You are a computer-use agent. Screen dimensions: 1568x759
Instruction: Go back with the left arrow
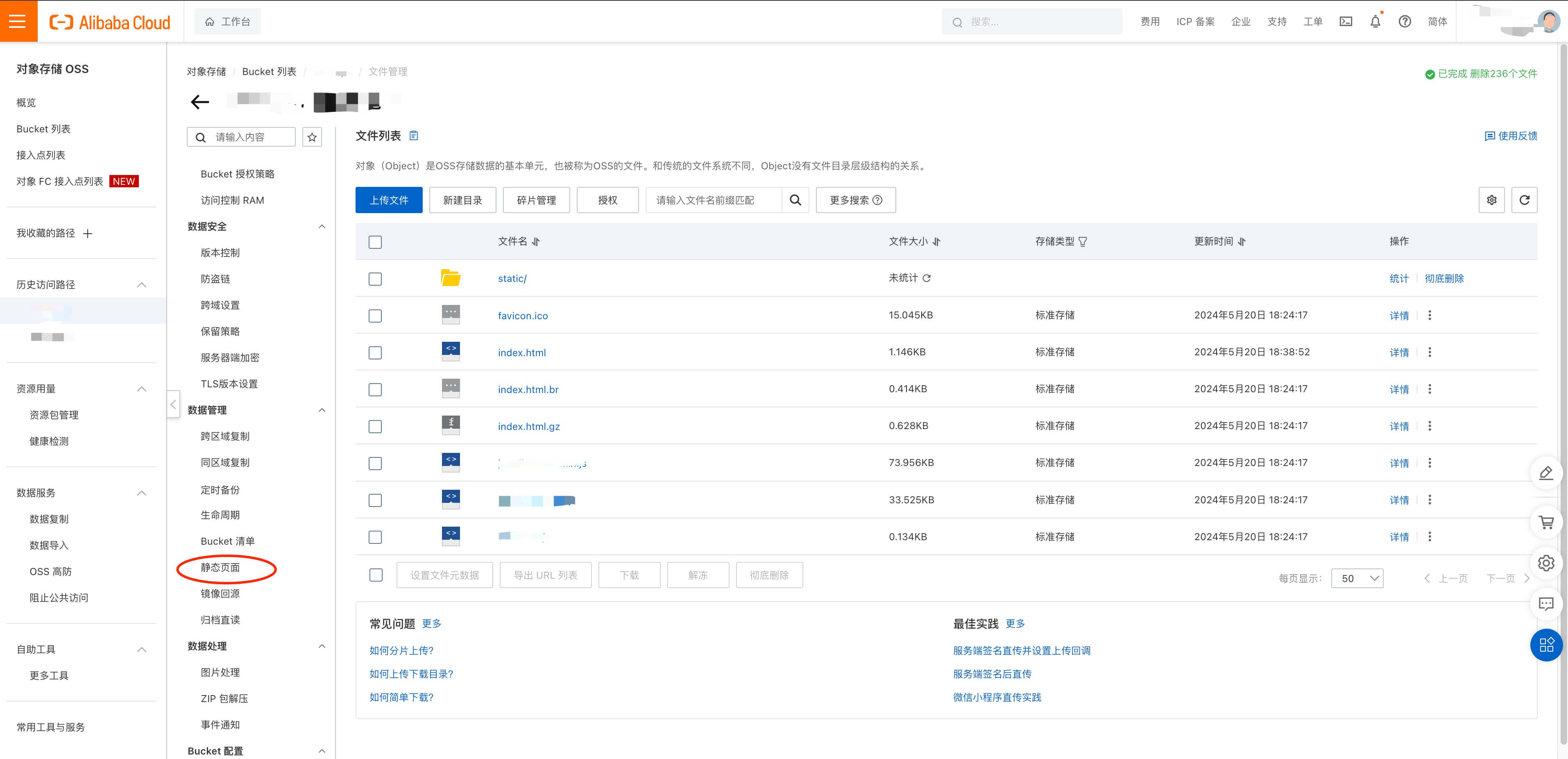coord(199,102)
